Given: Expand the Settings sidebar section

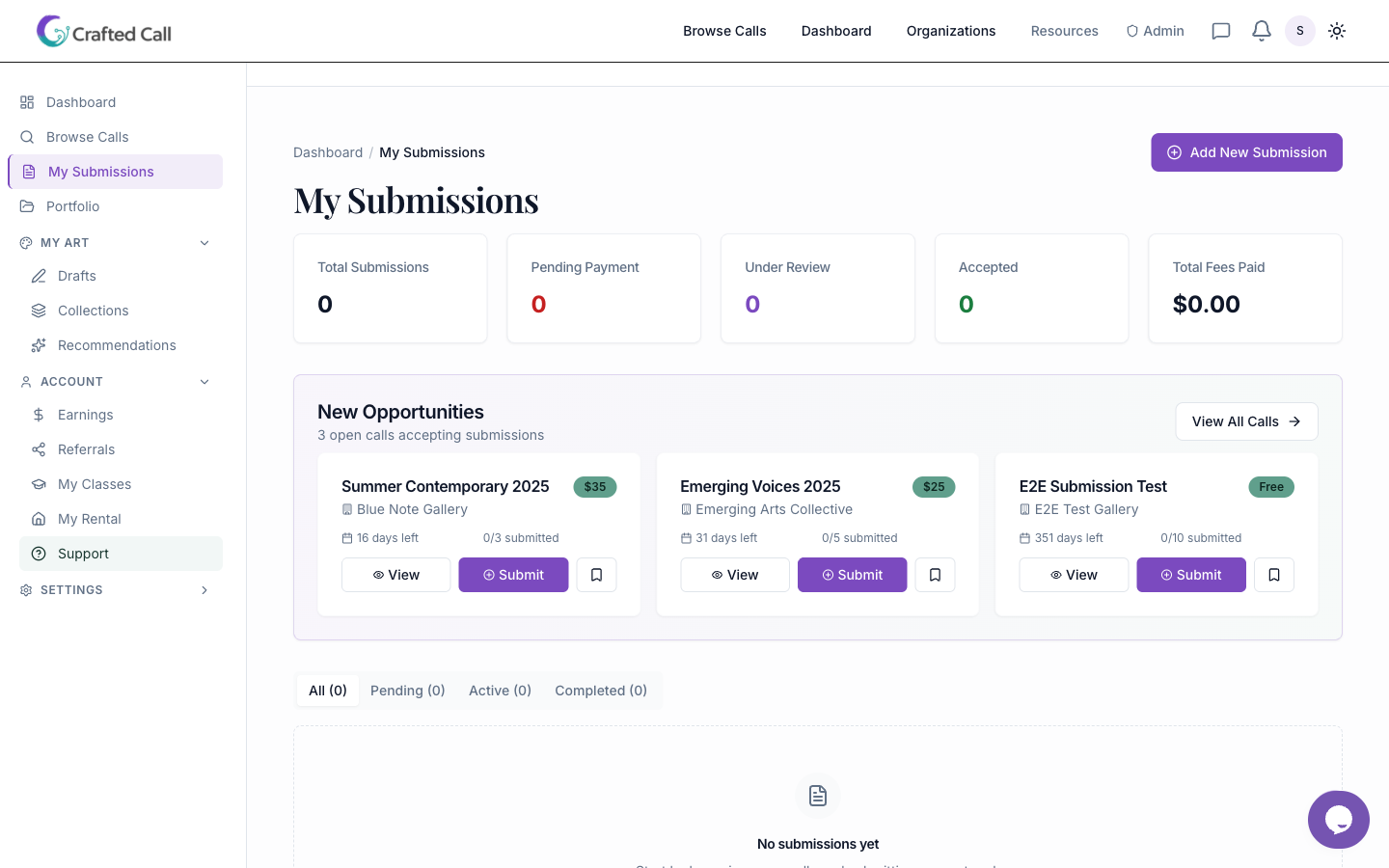Looking at the screenshot, I should (204, 590).
